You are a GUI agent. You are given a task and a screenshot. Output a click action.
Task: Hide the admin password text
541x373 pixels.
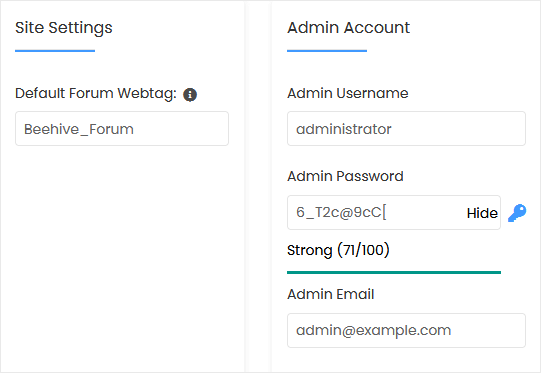click(482, 213)
